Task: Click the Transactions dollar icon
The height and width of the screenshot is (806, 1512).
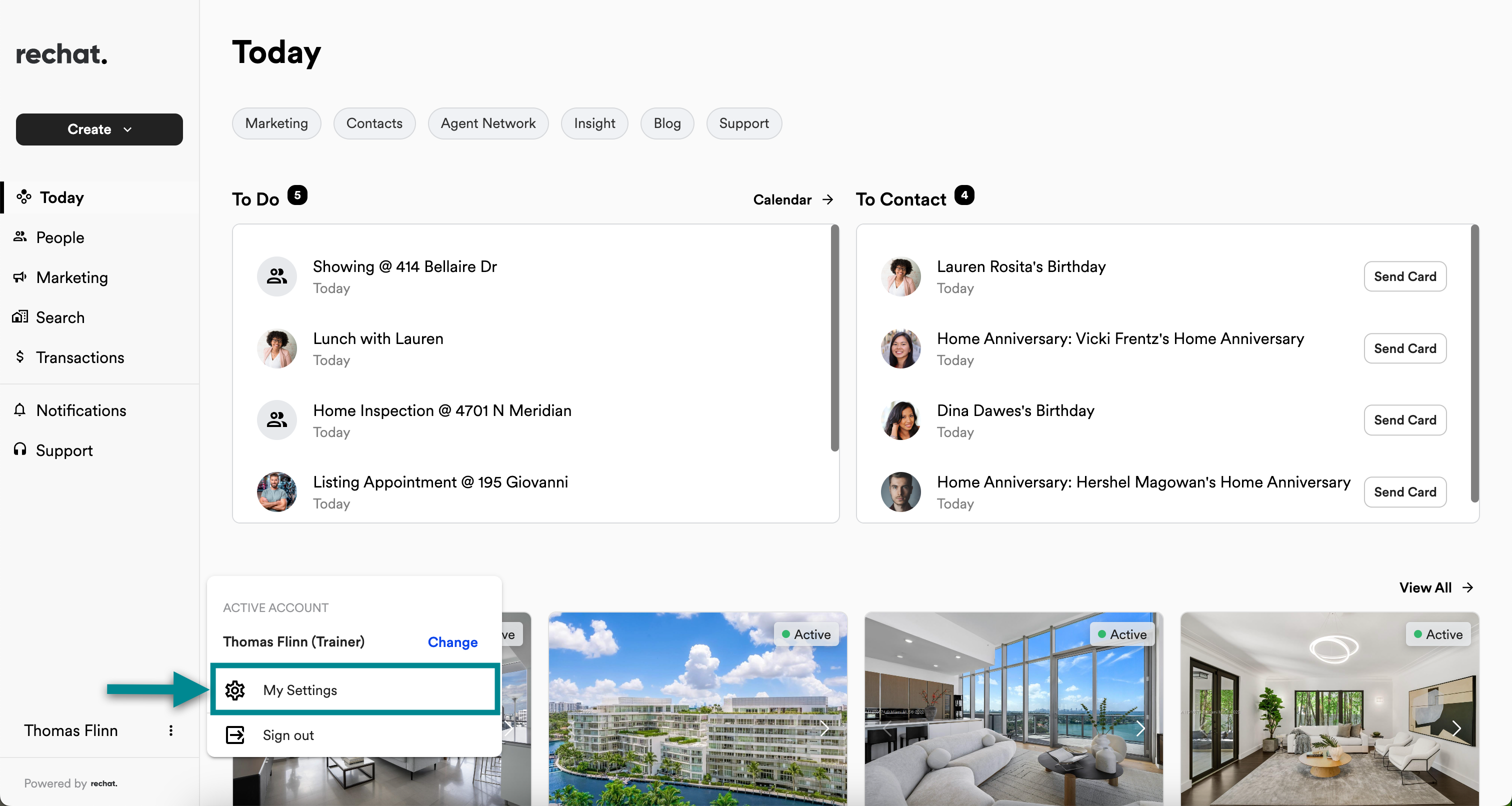Action: (20, 357)
